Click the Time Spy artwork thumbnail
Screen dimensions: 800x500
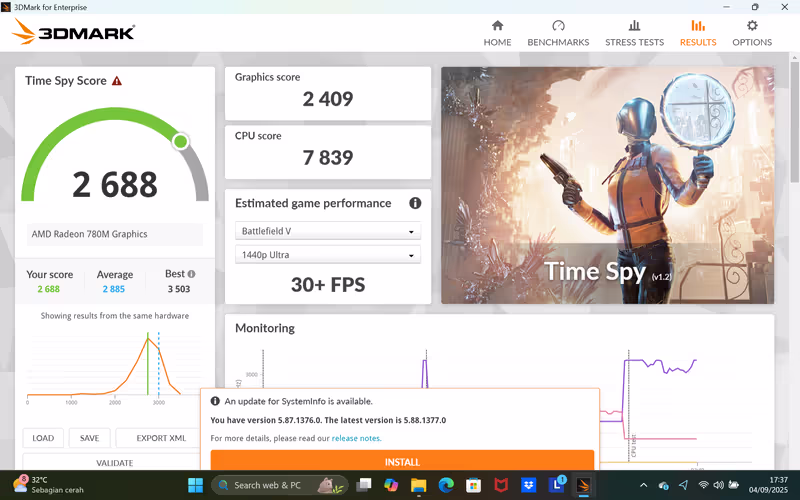click(x=607, y=185)
